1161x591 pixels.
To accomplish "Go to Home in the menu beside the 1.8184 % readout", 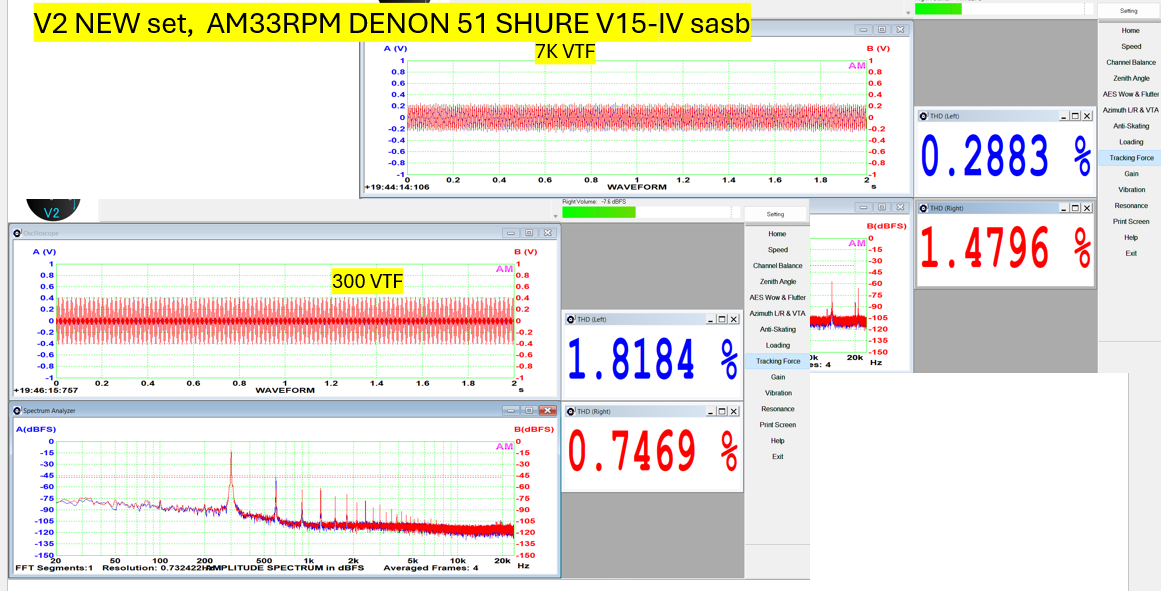I will click(777, 234).
